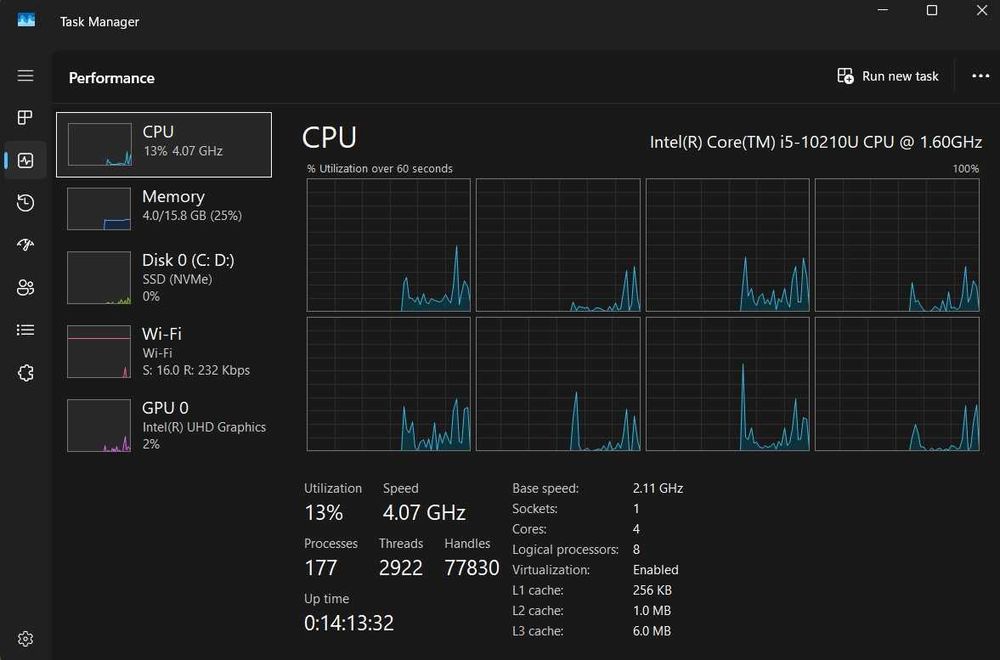The image size is (1000, 660).
Task: Click the first logical processor graph
Action: 388,245
